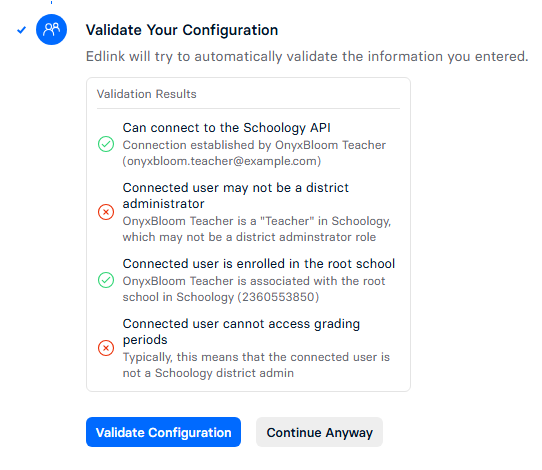
Task: Click green check icon for Schoology API connection
Action: point(106,144)
